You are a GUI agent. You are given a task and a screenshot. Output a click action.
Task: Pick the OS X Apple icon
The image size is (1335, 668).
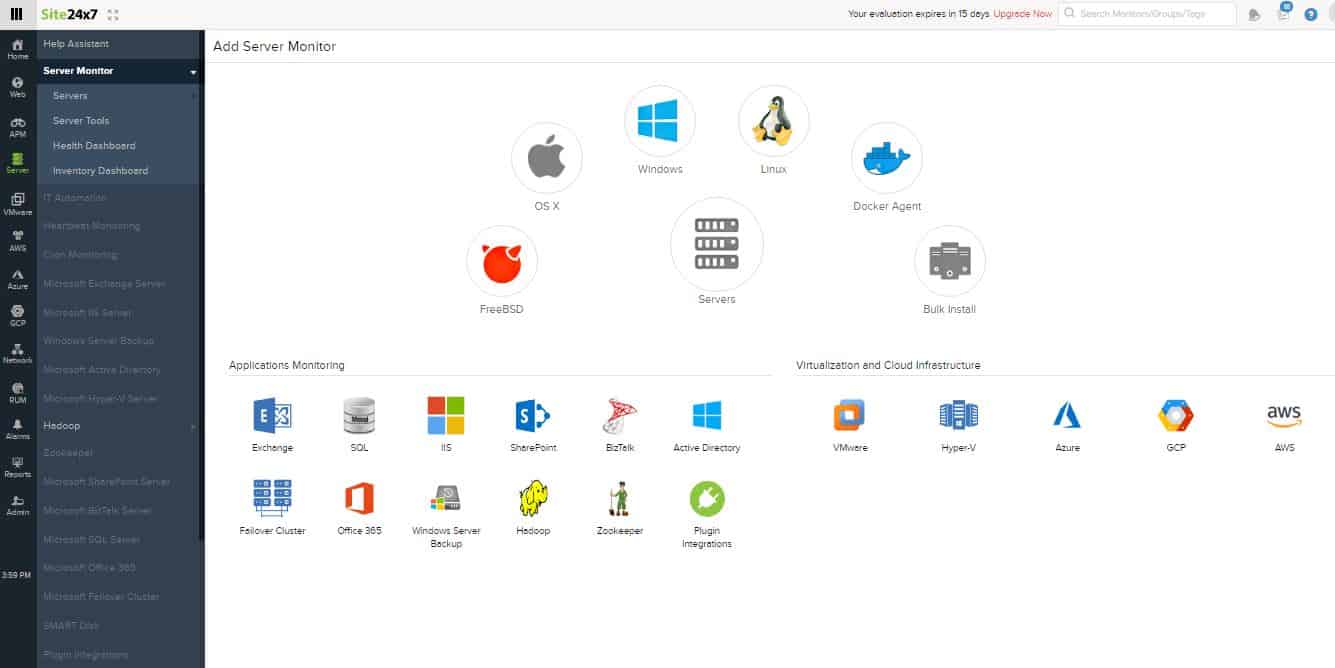[546, 158]
